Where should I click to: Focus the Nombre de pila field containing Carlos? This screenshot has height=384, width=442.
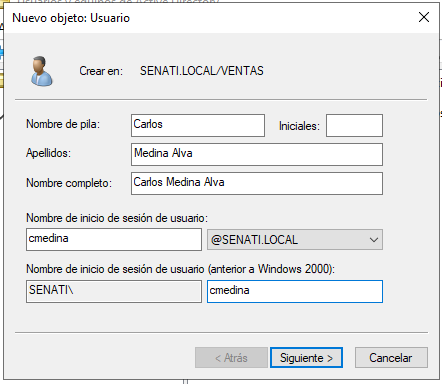click(198, 125)
